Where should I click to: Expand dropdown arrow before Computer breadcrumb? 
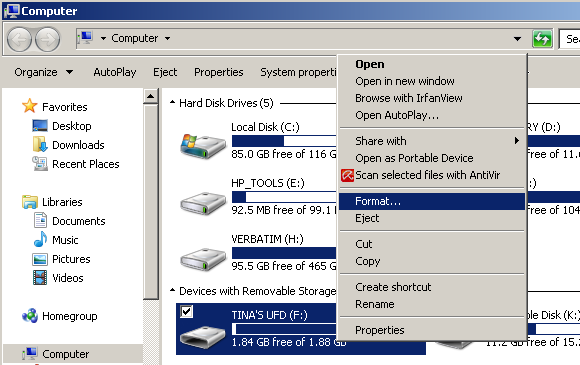(x=103, y=38)
